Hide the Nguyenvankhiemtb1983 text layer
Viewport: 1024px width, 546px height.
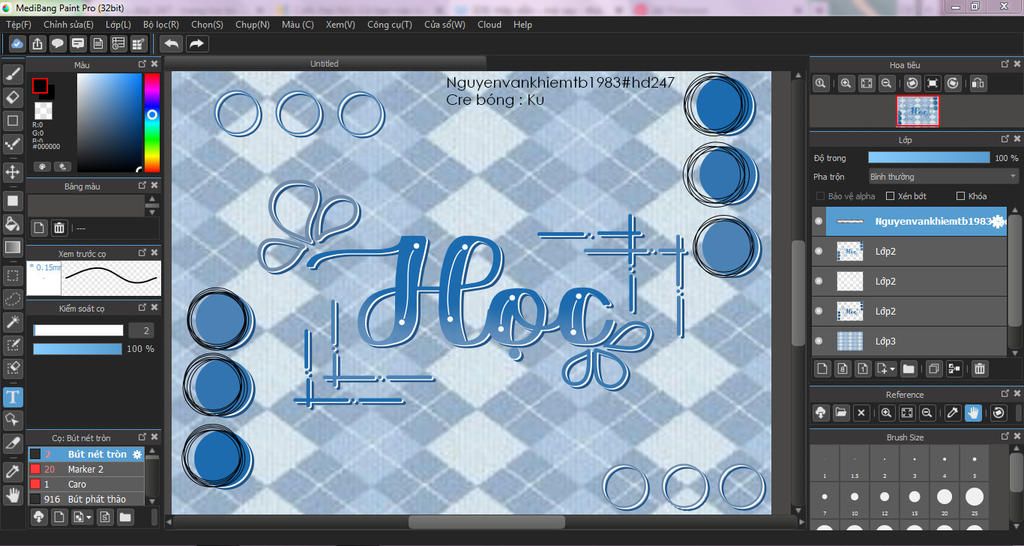click(x=818, y=221)
